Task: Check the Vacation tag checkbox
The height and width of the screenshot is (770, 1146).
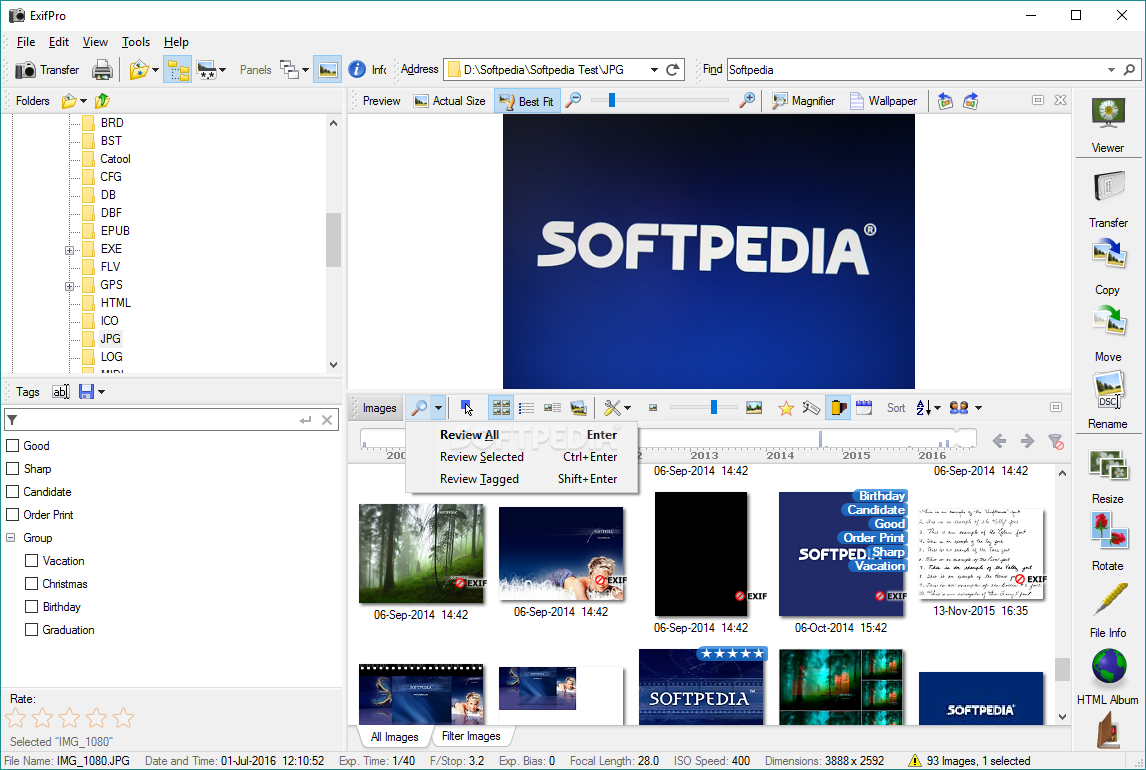Action: click(31, 560)
